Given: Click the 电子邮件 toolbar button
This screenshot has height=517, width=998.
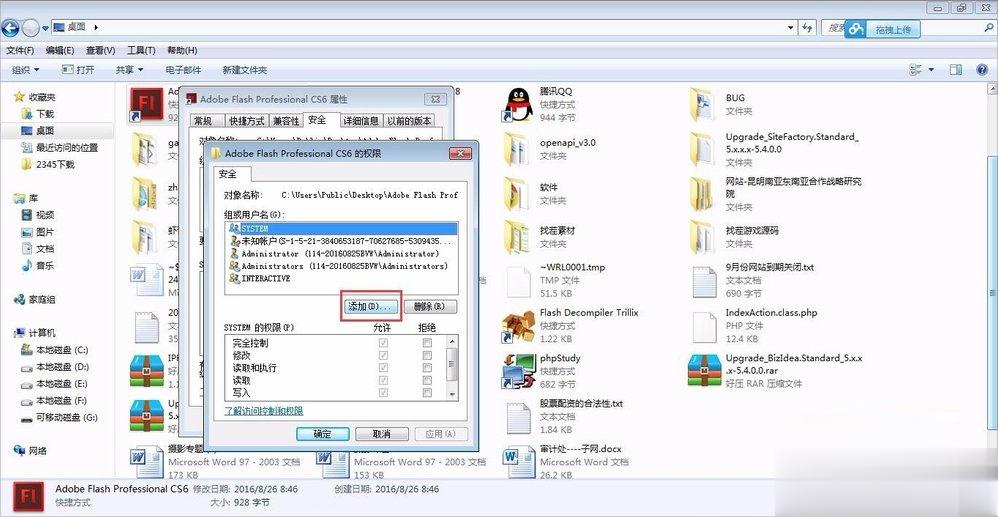Looking at the screenshot, I should tap(183, 70).
